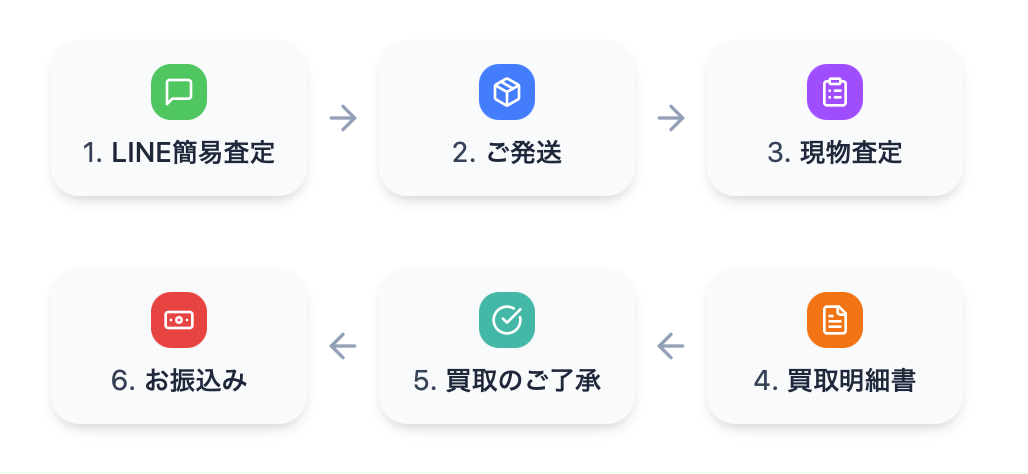The image size is (1028, 474).
Task: Click the "5. 買取のご了承" label
Action: pyautogui.click(x=507, y=381)
